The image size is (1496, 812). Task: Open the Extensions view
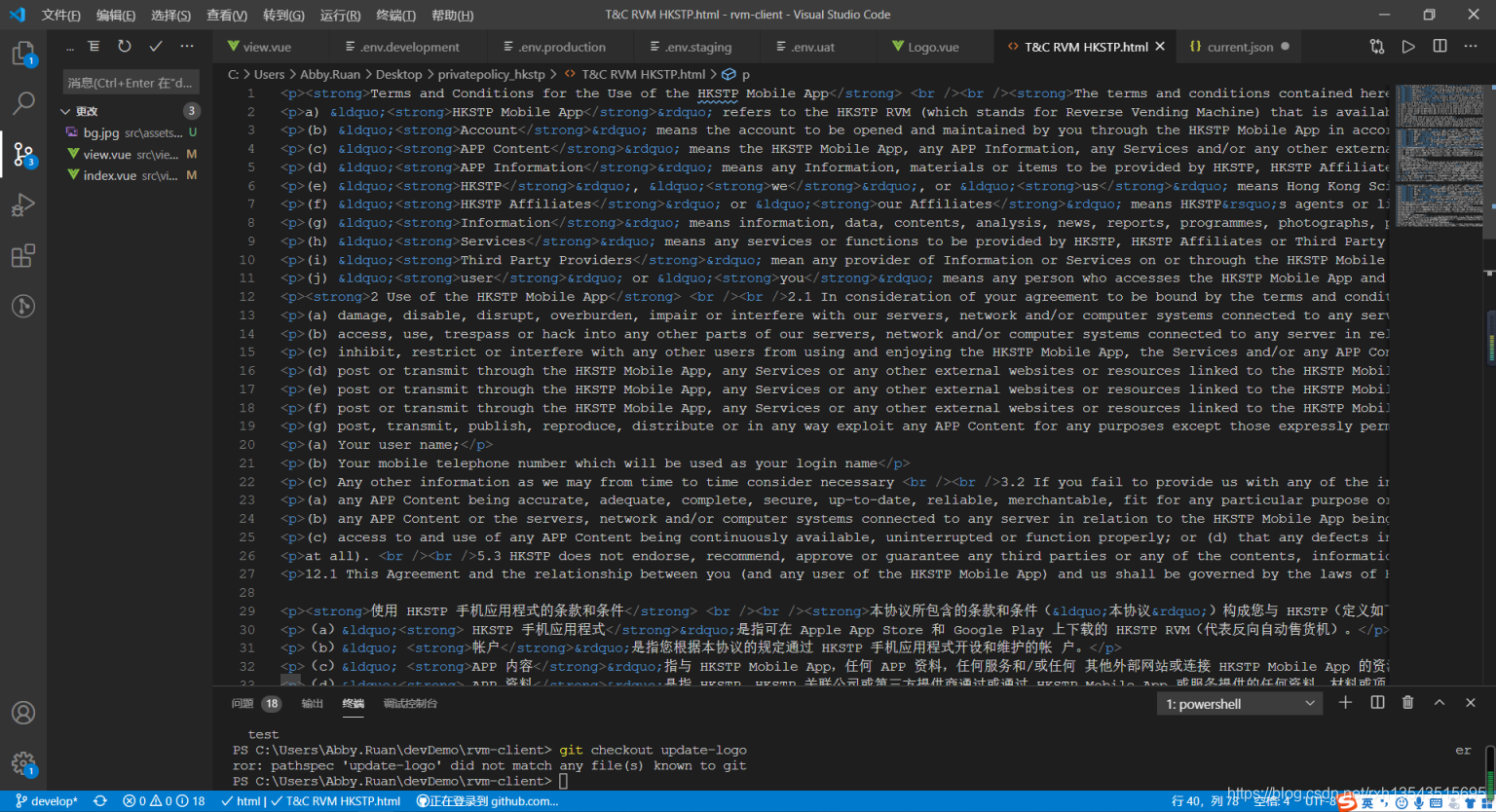tap(22, 256)
